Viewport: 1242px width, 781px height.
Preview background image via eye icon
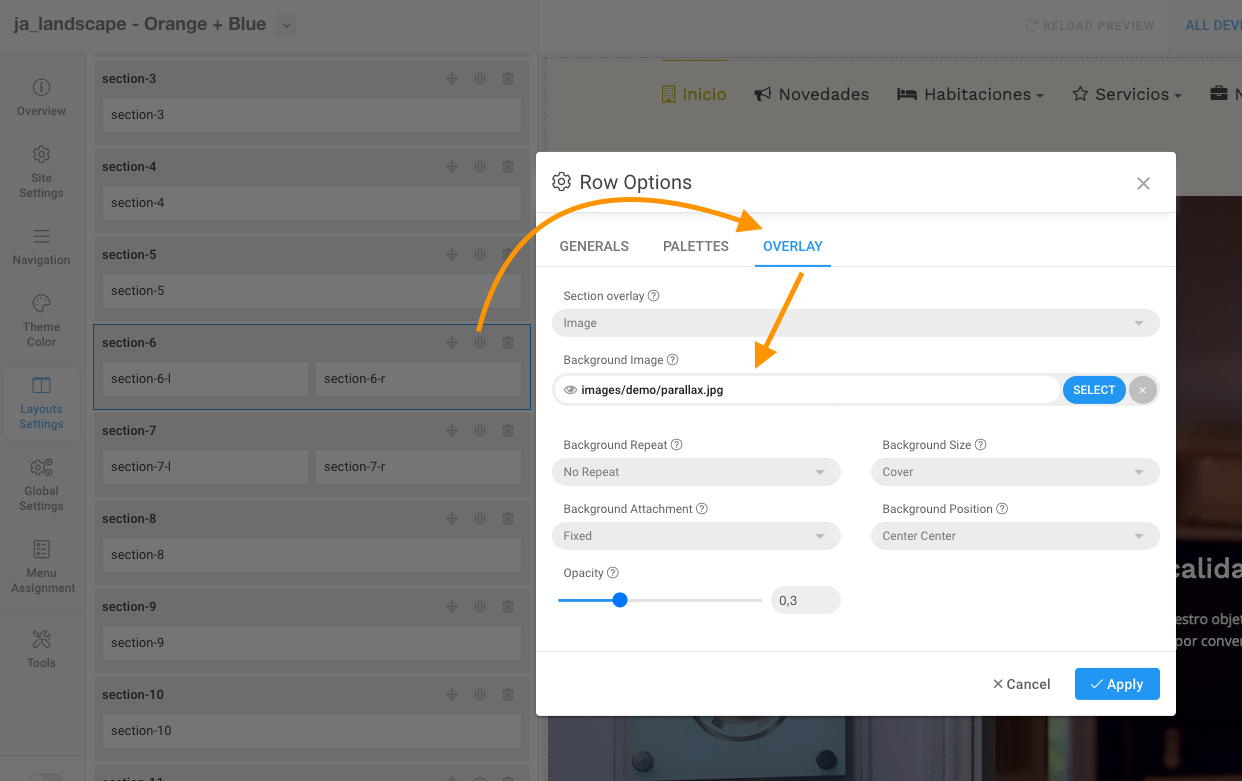pos(570,390)
